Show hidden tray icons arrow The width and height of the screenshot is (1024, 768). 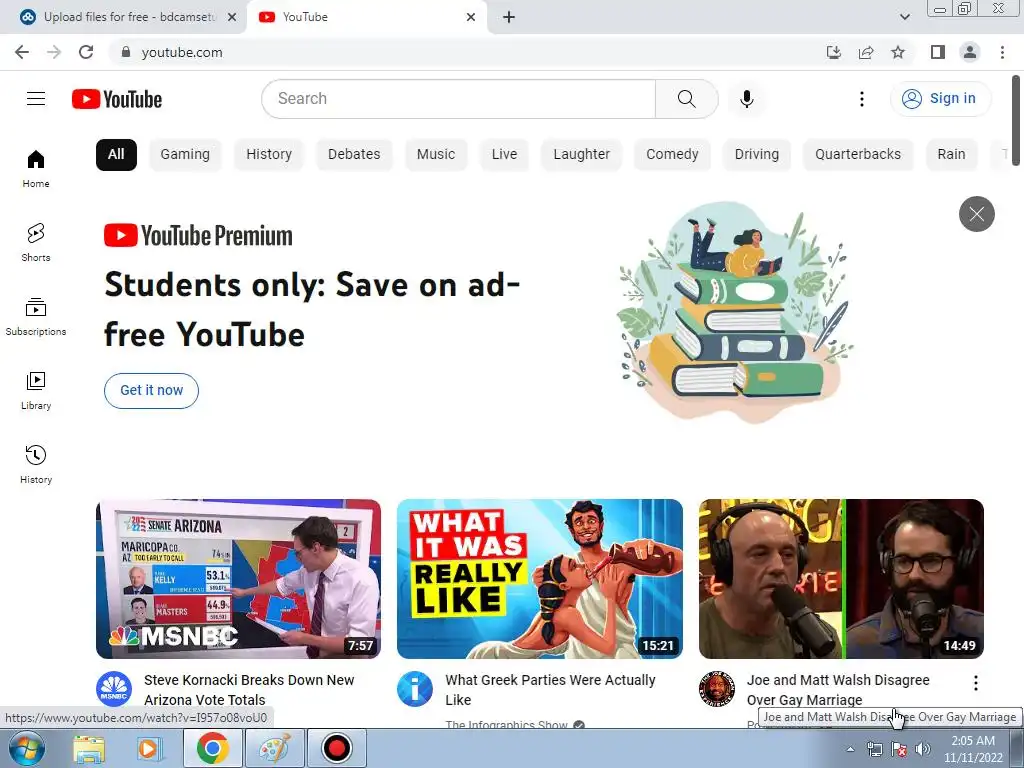[850, 749]
